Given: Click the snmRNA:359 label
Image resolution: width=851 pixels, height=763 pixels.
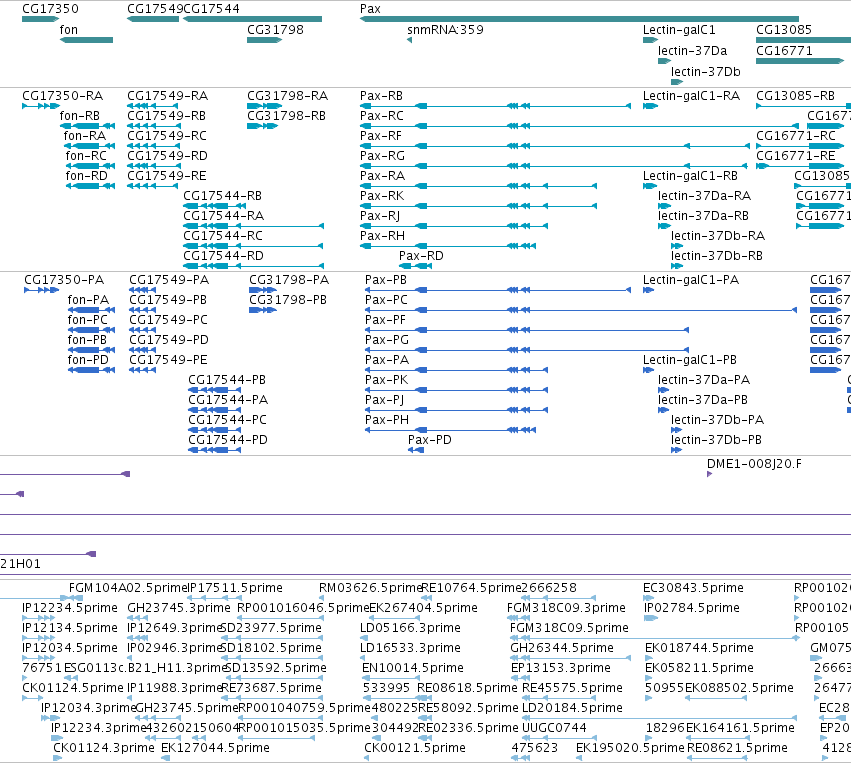Looking at the screenshot, I should (445, 29).
